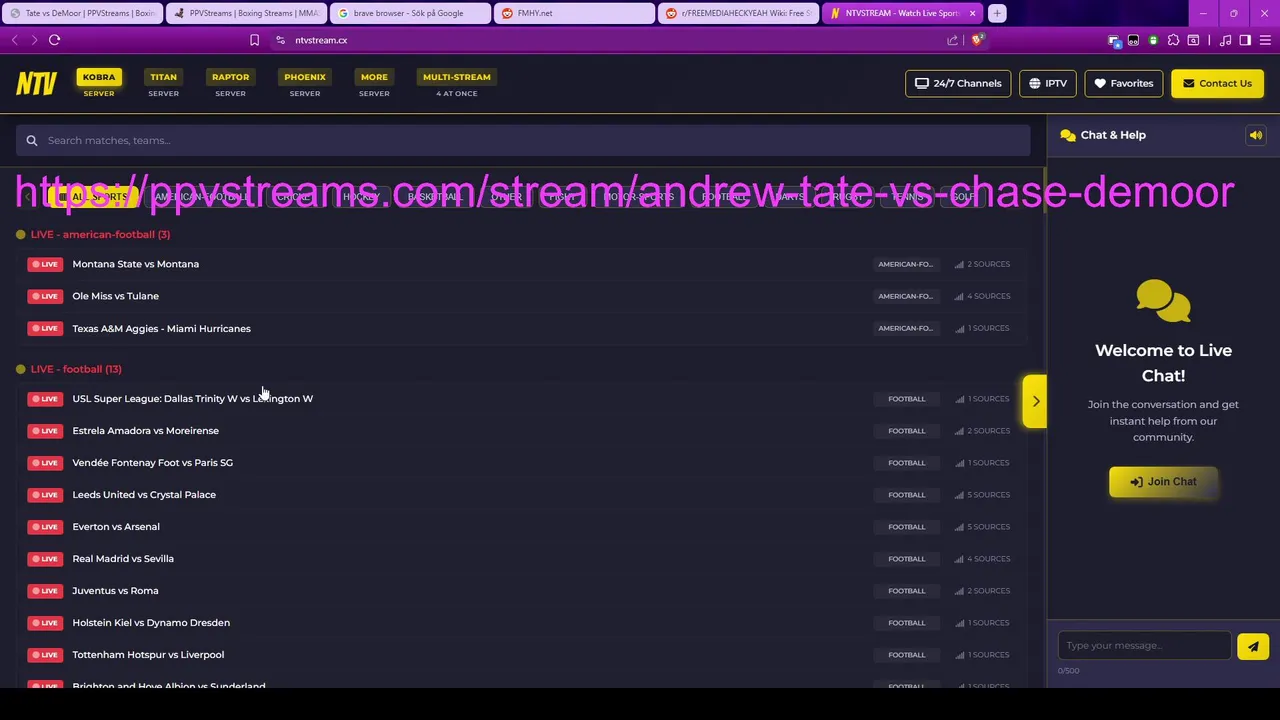Send the chat message with the yellow arrow
This screenshot has height=720, width=1280.
(x=1253, y=646)
